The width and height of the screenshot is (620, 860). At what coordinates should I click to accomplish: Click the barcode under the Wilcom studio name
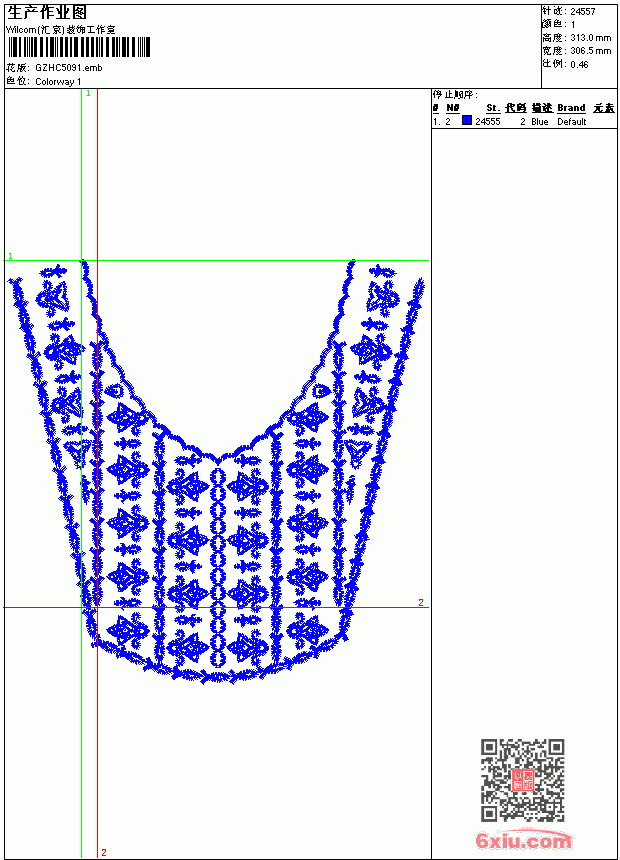tap(78, 47)
